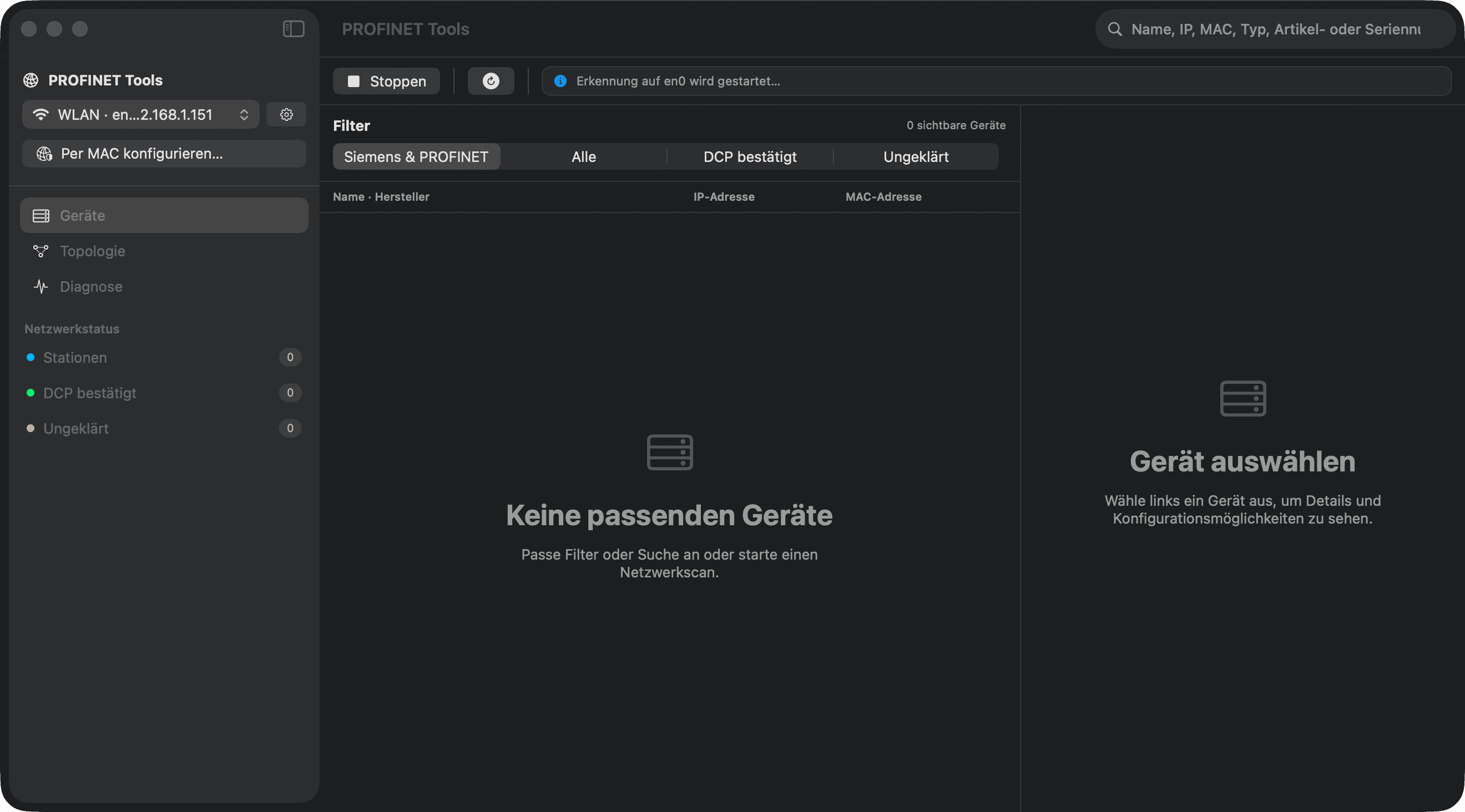This screenshot has width=1465, height=812.
Task: Select the Ungeklärt filter segment
Action: click(916, 157)
